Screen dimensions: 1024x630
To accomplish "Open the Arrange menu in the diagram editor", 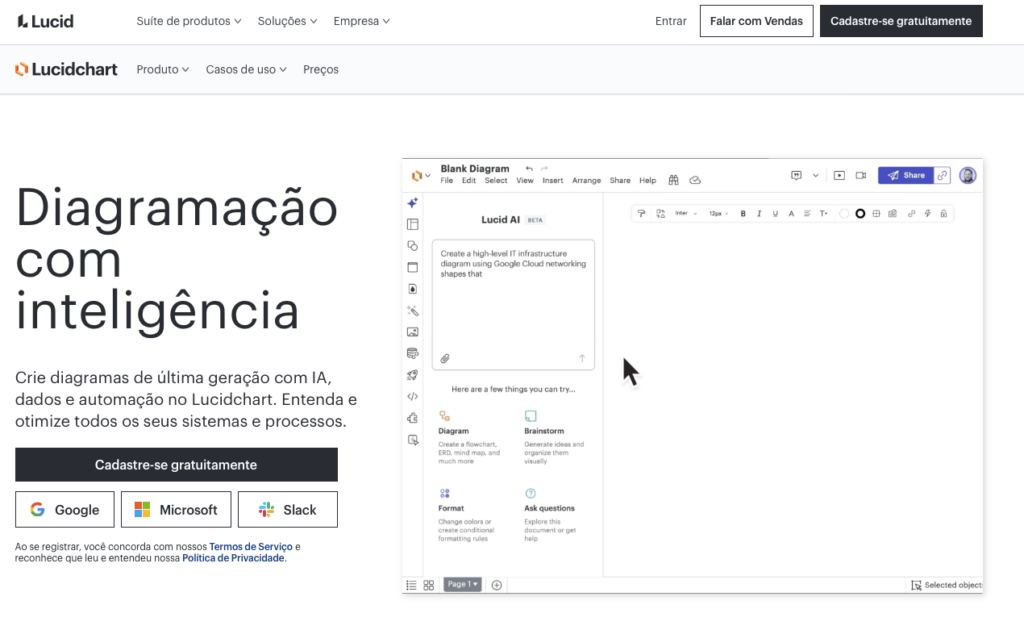I will coord(586,181).
